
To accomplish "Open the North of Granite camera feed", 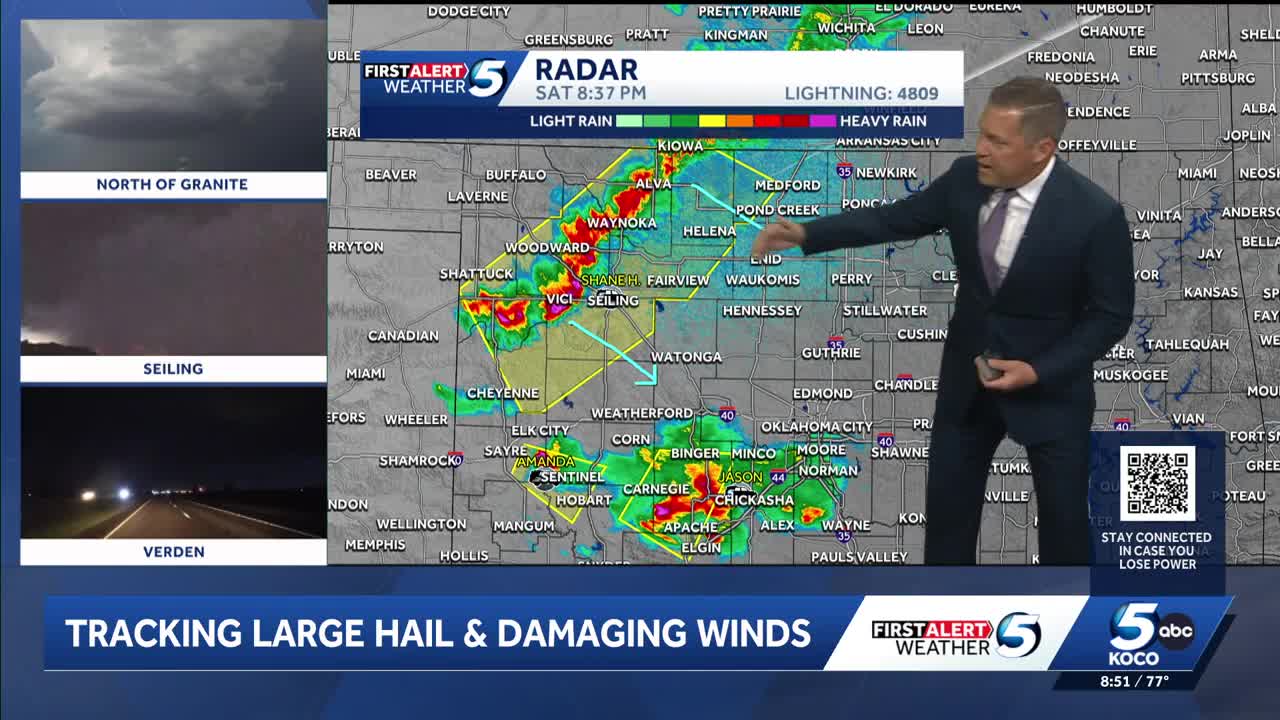I will pyautogui.click(x=173, y=96).
